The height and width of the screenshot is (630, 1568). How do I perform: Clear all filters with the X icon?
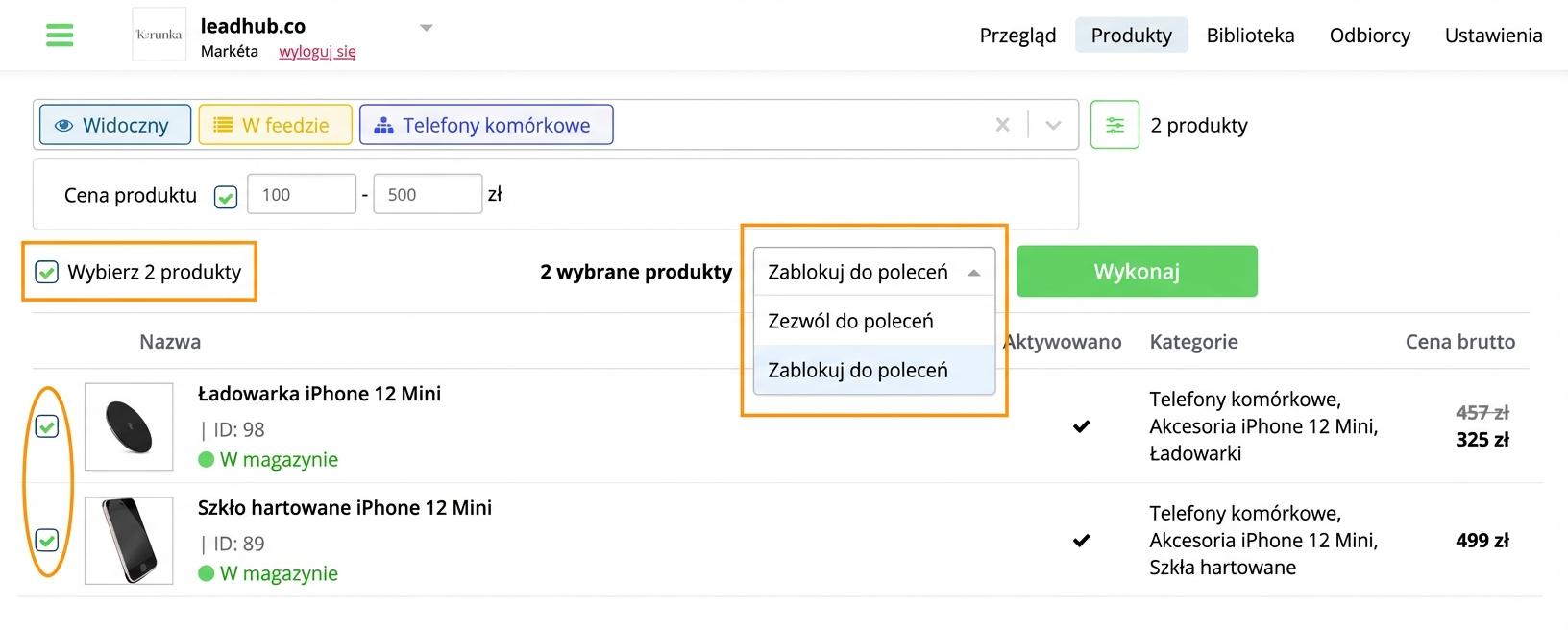(1002, 125)
